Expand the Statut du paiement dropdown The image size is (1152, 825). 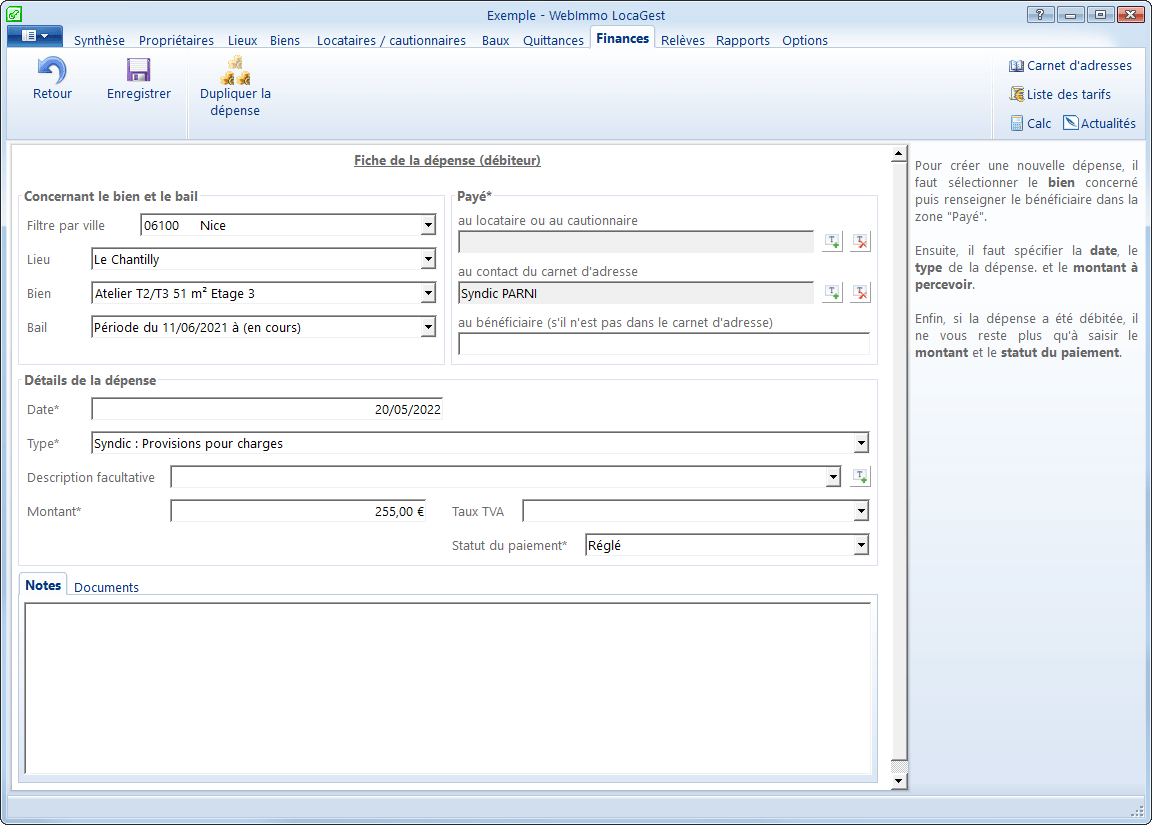pyautogui.click(x=861, y=546)
